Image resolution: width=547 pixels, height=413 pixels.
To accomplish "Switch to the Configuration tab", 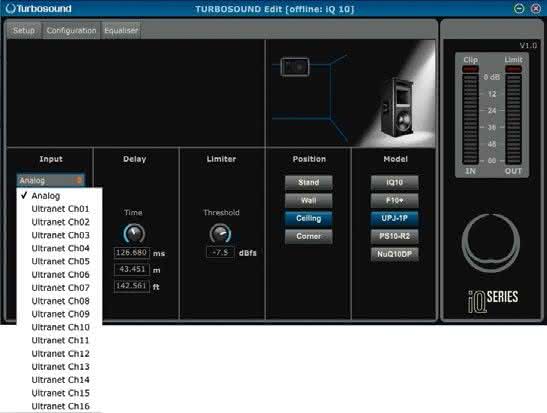I will 71,30.
